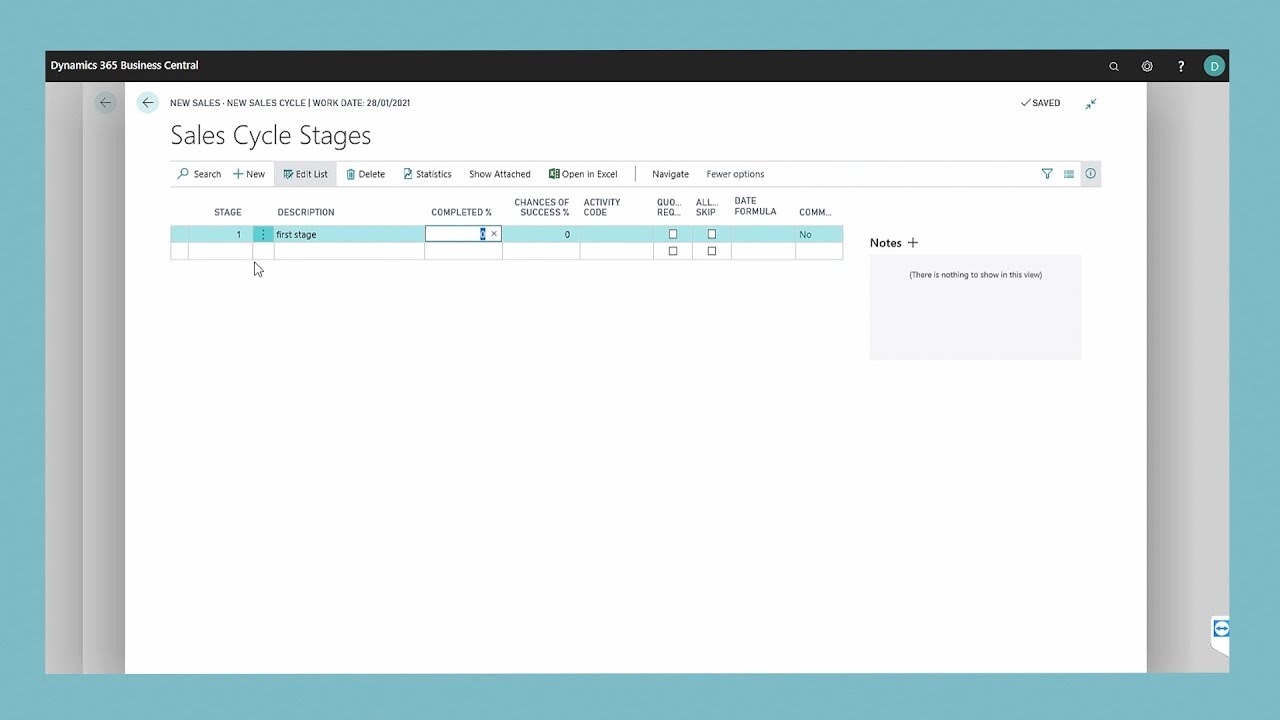Open row options for first stage

coord(263,234)
